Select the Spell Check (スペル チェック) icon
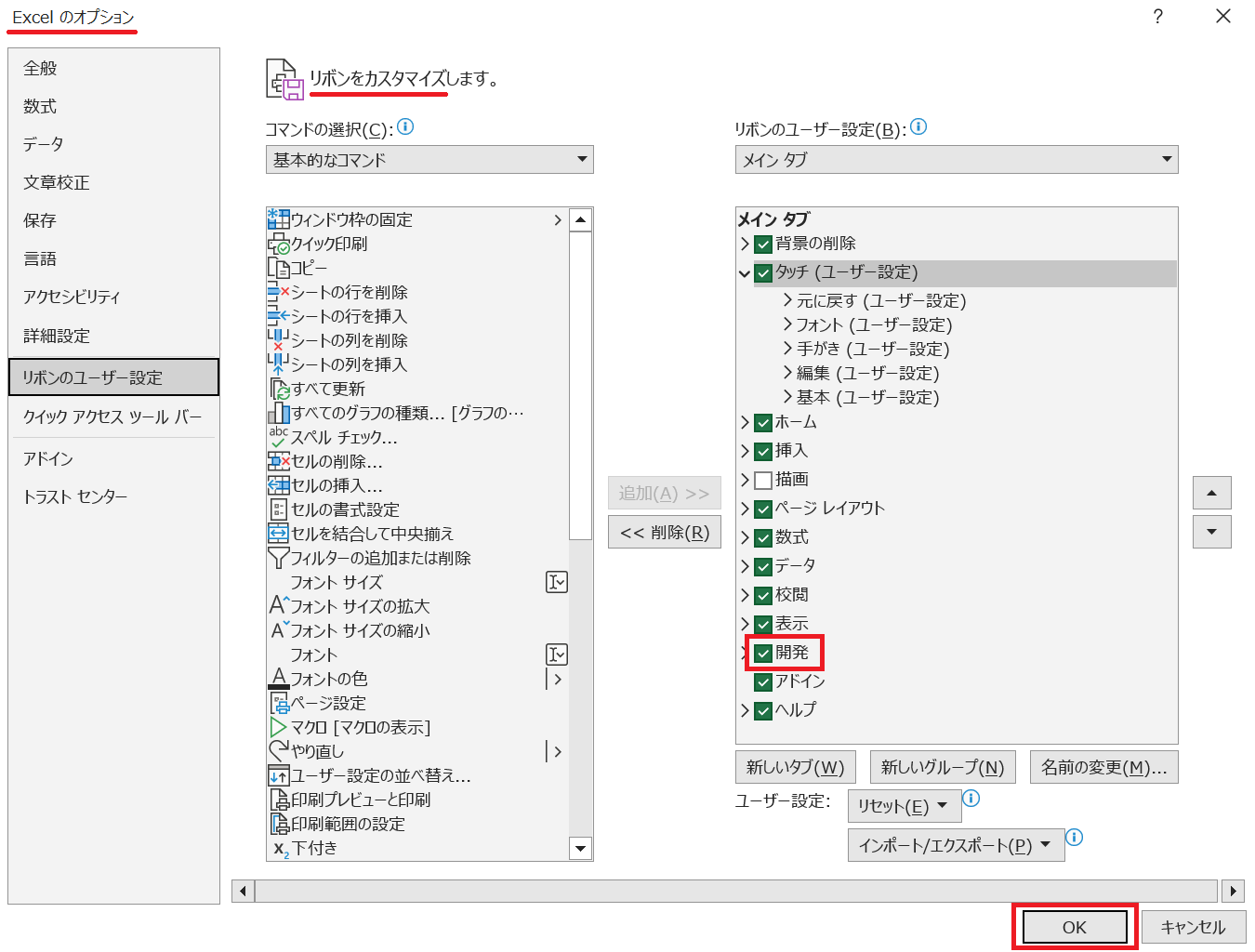This screenshot has width=1255, height=952. coord(278,438)
